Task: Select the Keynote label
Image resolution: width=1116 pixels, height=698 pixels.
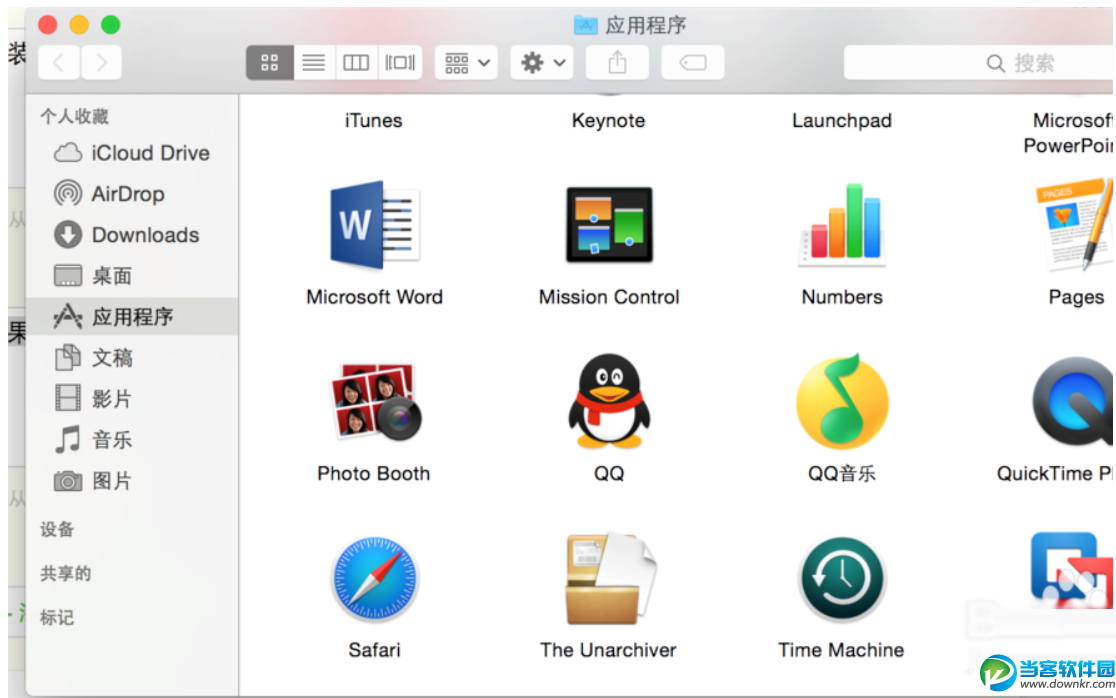Action: [x=609, y=121]
